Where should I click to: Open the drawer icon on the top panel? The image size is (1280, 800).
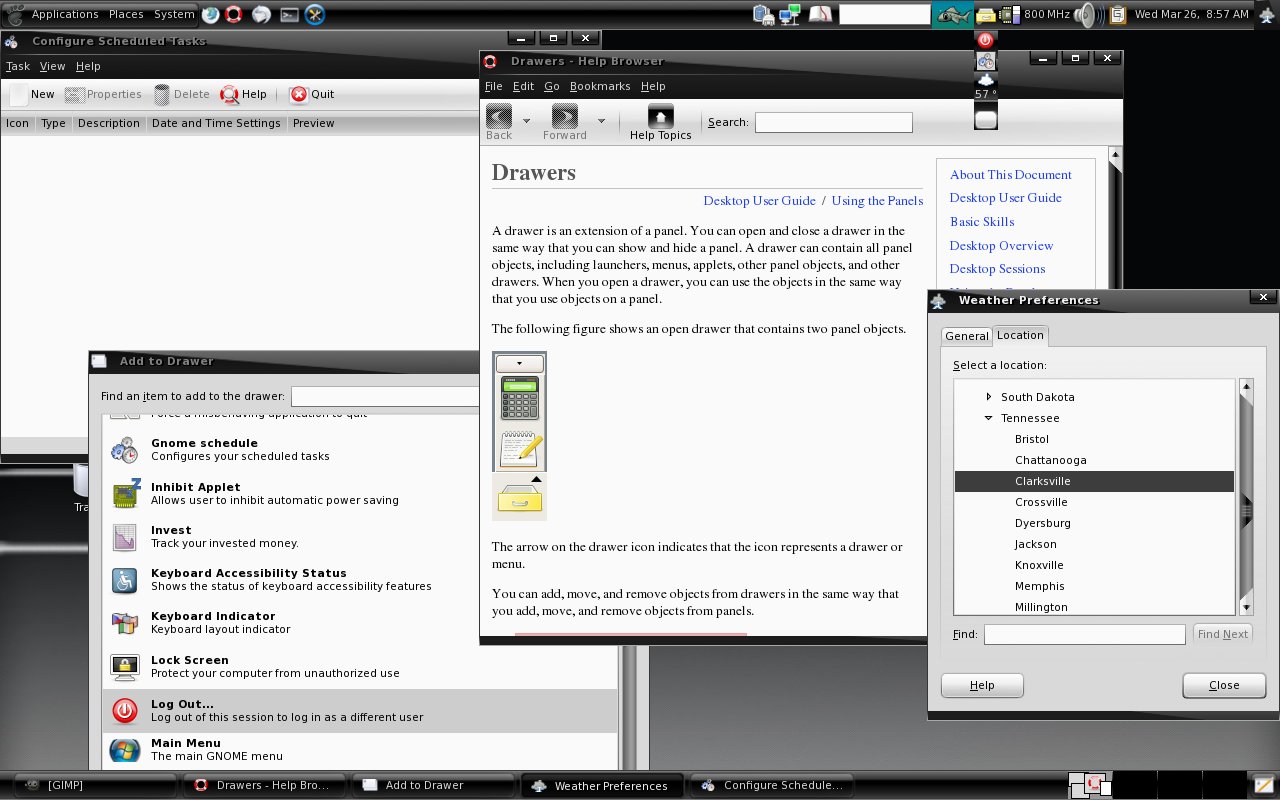tap(986, 14)
